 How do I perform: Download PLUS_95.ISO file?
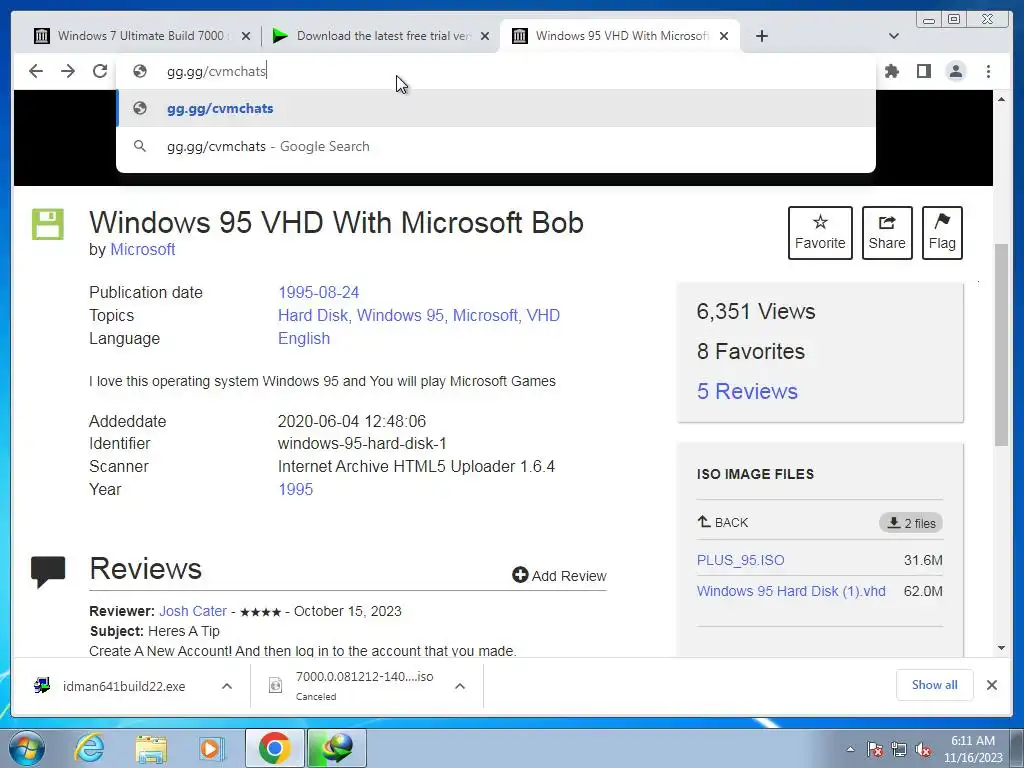pyautogui.click(x=741, y=560)
